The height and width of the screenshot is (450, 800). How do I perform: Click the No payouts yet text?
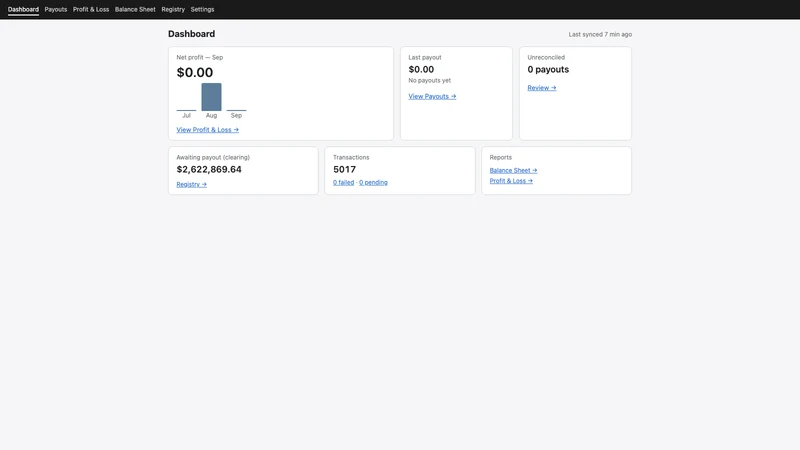tap(430, 80)
